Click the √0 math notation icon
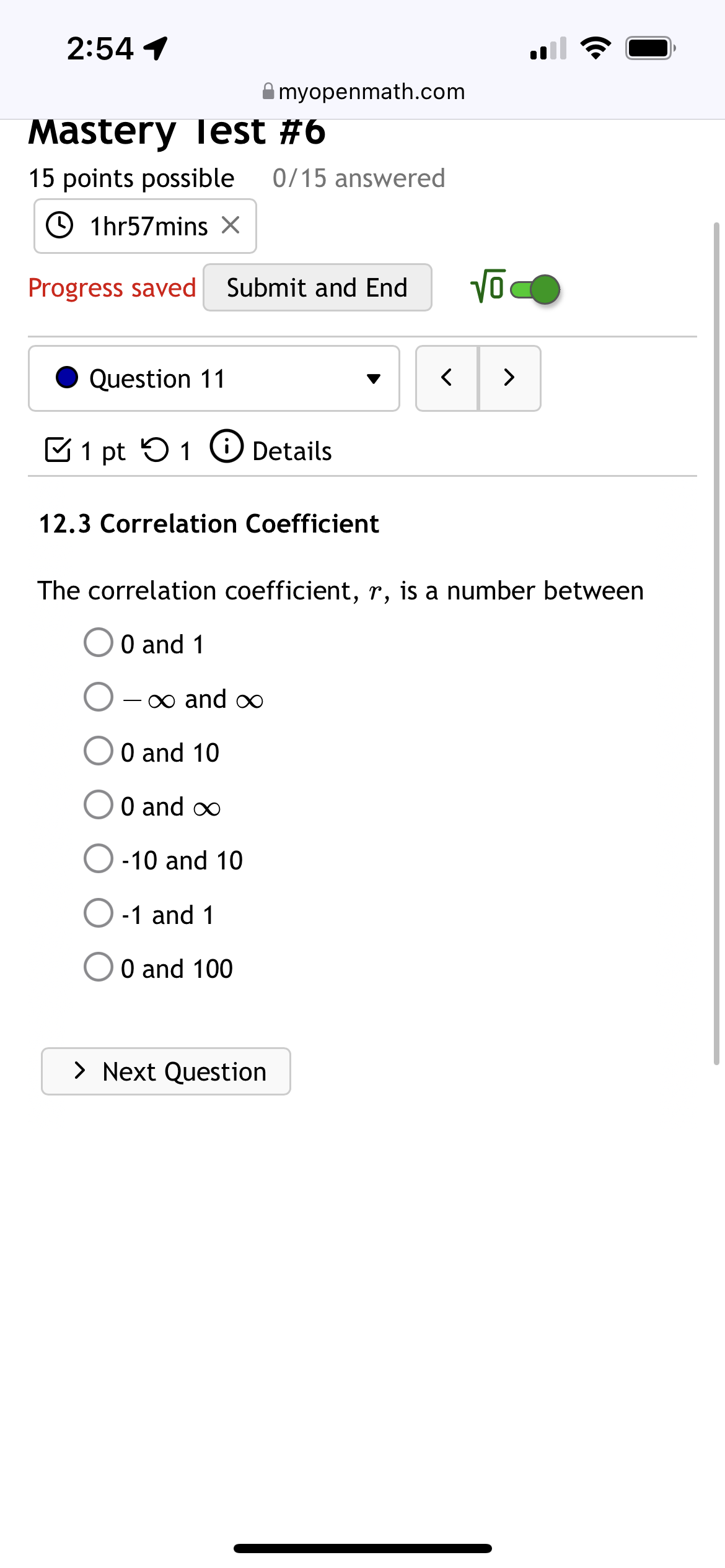The image size is (725, 1568). coord(487,287)
